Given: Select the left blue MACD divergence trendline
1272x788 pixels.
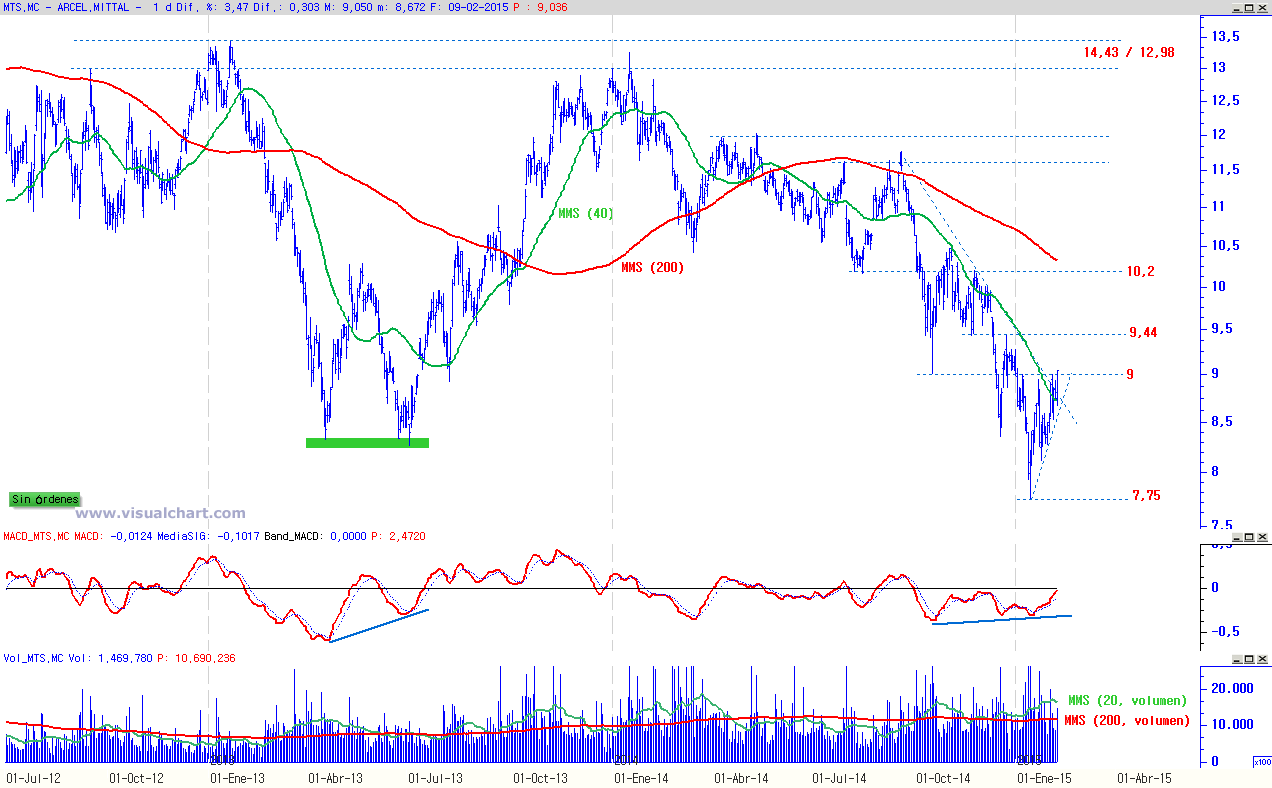Looking at the screenshot, I should point(379,625).
